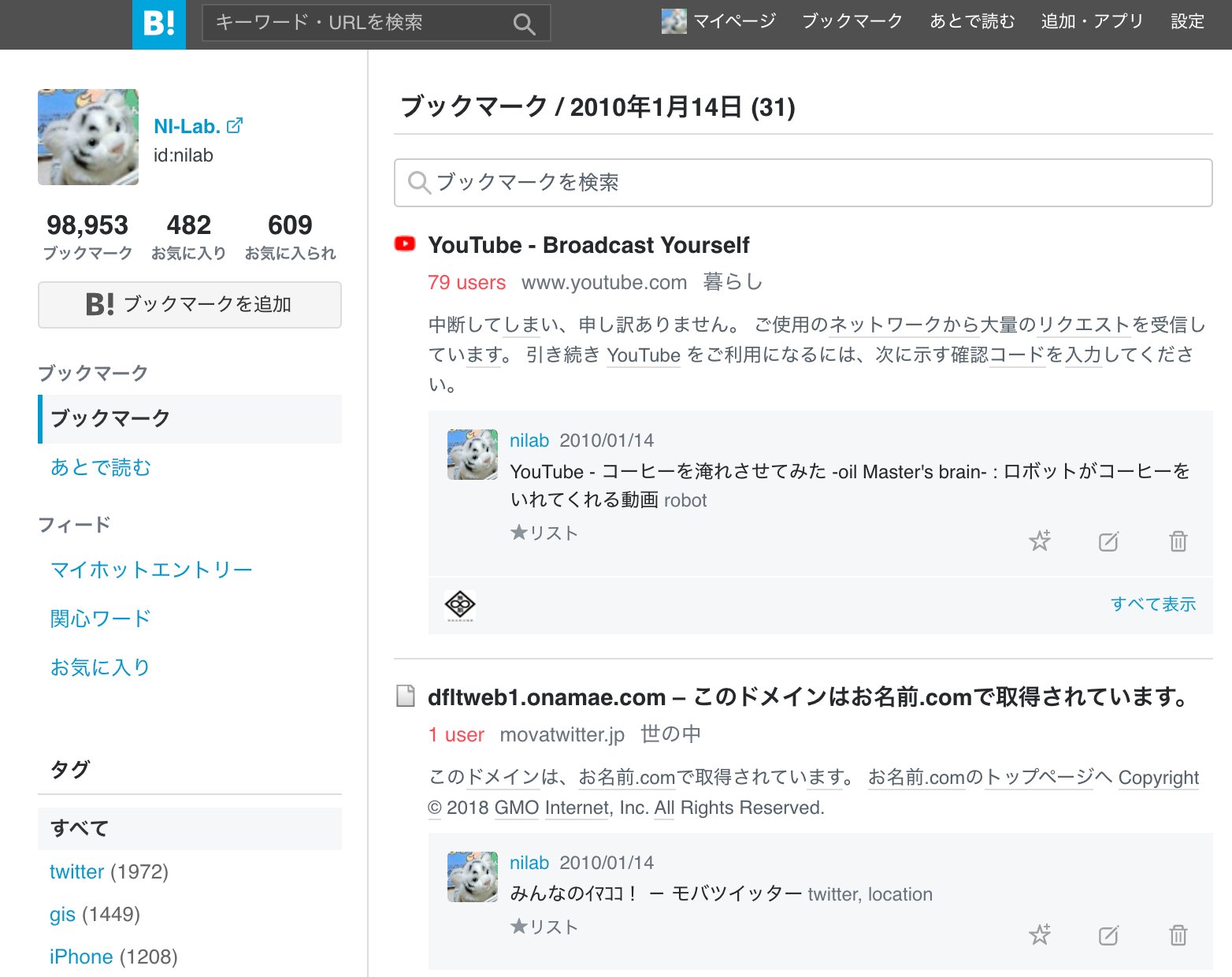Screen dimensions: 1232x977
Task: Edit the Movatwitter bookmark entry
Action: point(1108,935)
